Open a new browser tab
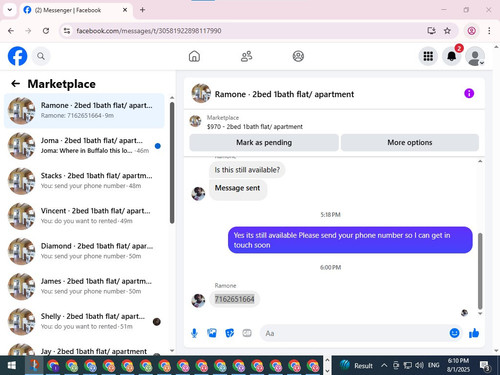The height and width of the screenshot is (375, 500). tap(142, 10)
